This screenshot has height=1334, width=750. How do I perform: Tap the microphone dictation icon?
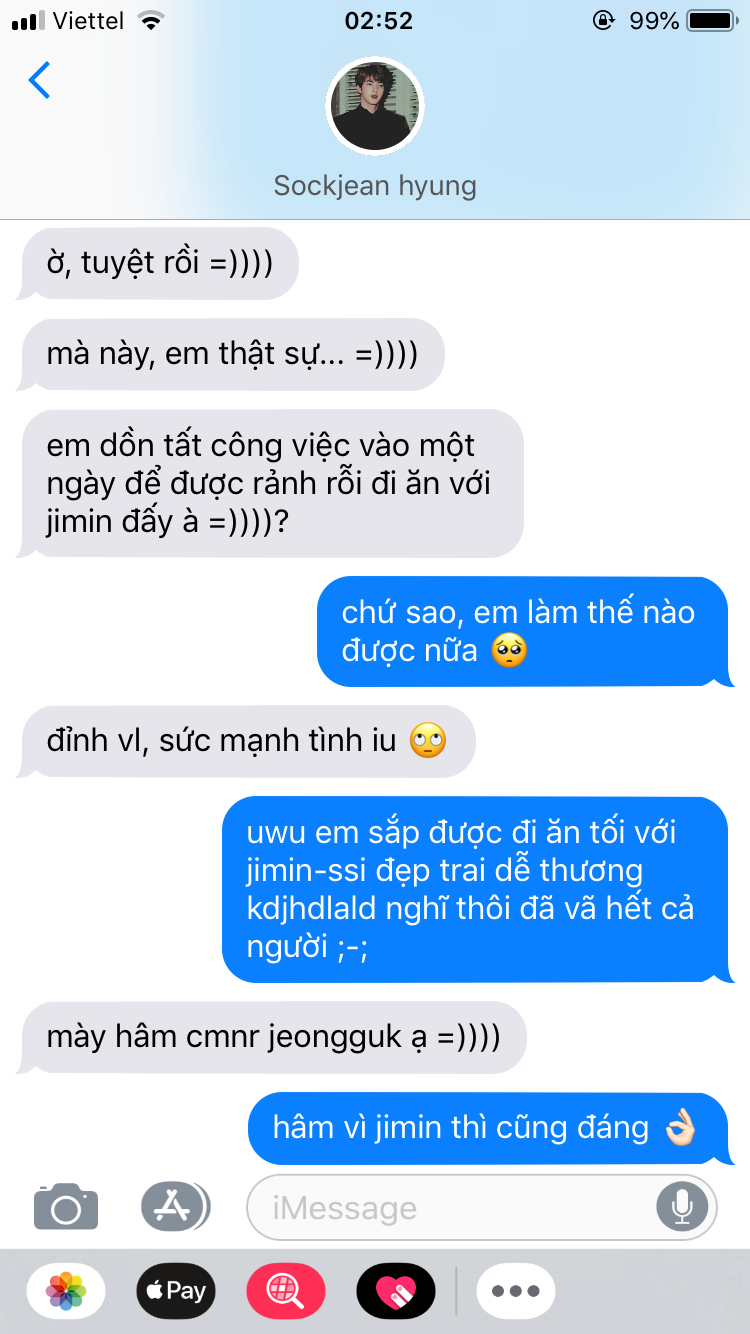(682, 1207)
